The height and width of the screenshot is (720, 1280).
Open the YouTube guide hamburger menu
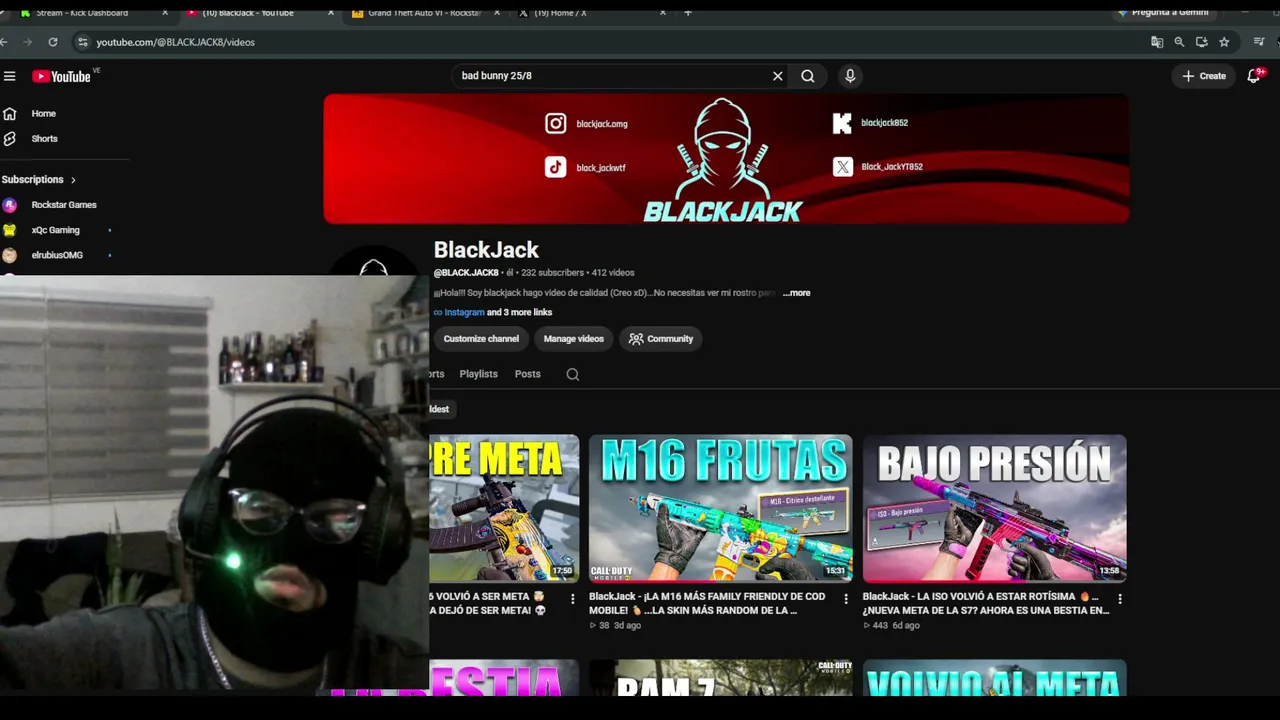pyautogui.click(x=10, y=76)
